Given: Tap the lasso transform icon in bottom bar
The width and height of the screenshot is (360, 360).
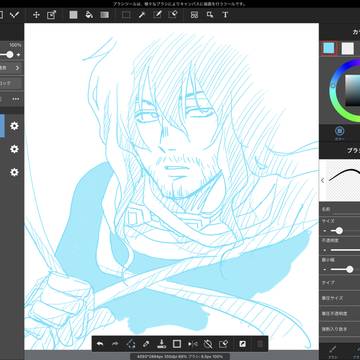Looking at the screenshot, I should (x=131, y=344).
